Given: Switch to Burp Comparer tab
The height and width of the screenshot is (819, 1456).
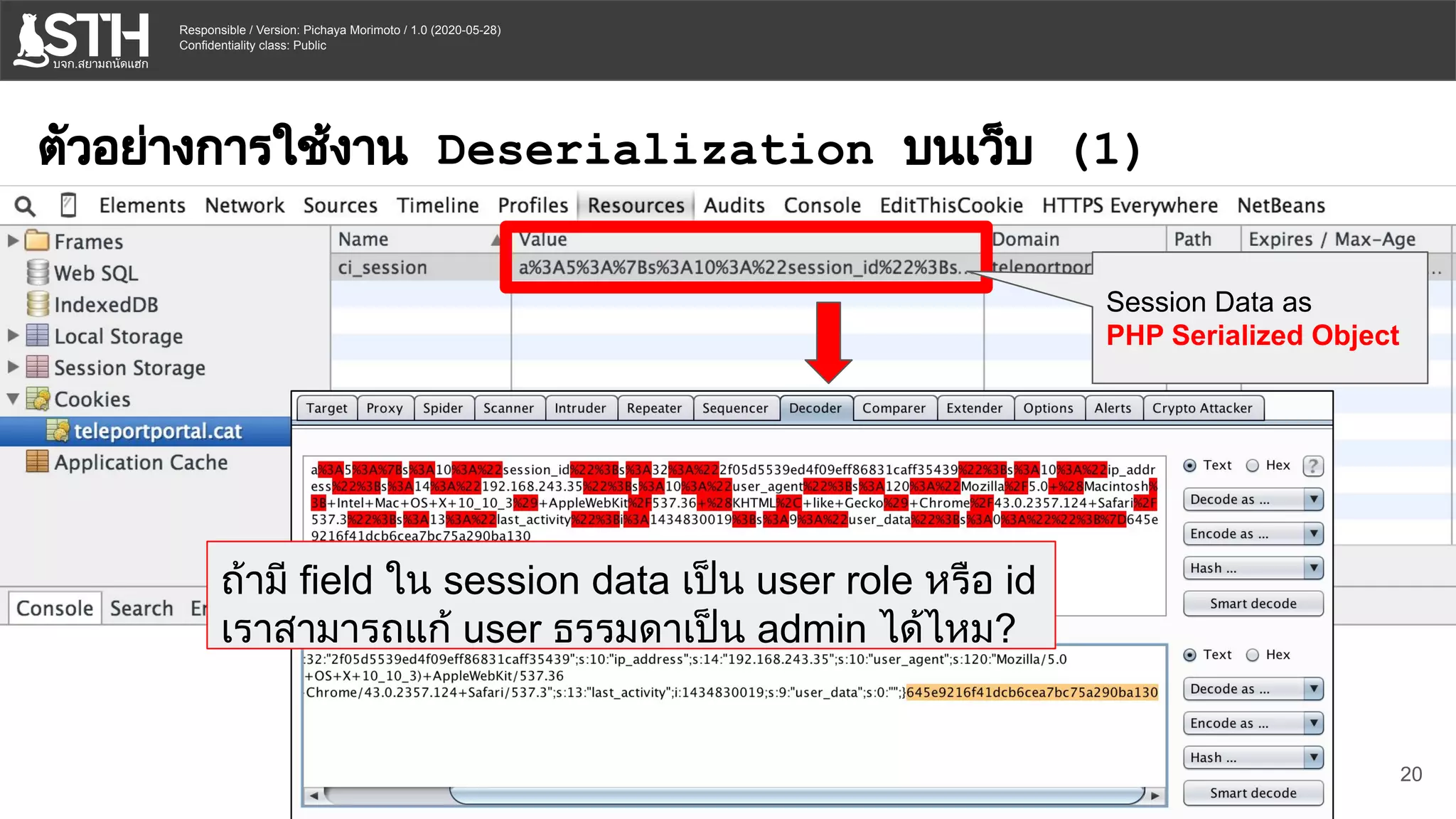Looking at the screenshot, I should tap(894, 408).
